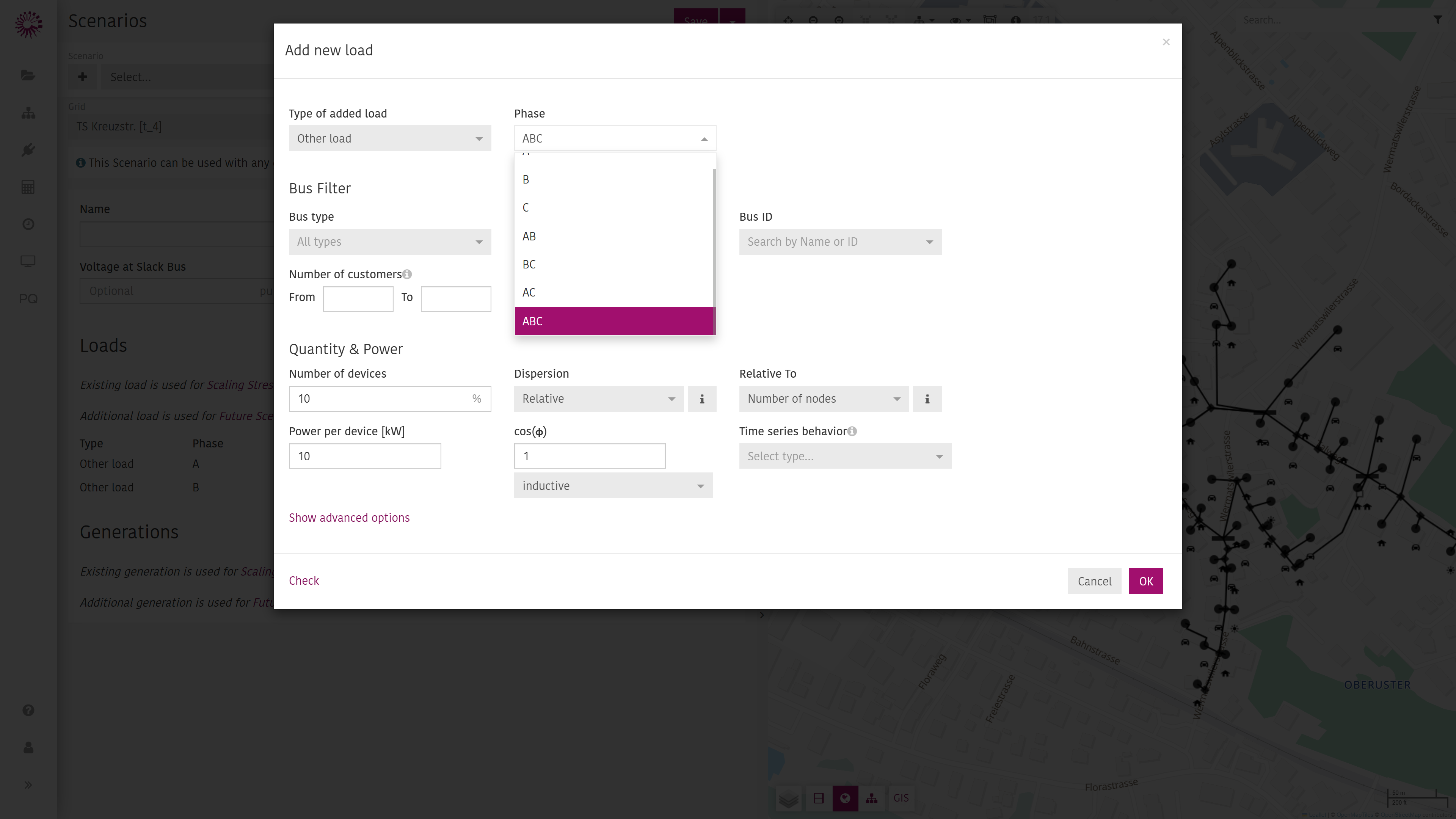The image size is (1456, 819).
Task: Open the monitor icon in the left sidebar
Action: coord(28,261)
